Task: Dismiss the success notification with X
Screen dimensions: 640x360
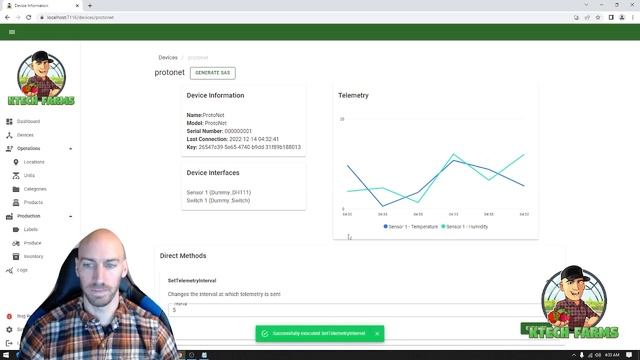Action: [377, 333]
